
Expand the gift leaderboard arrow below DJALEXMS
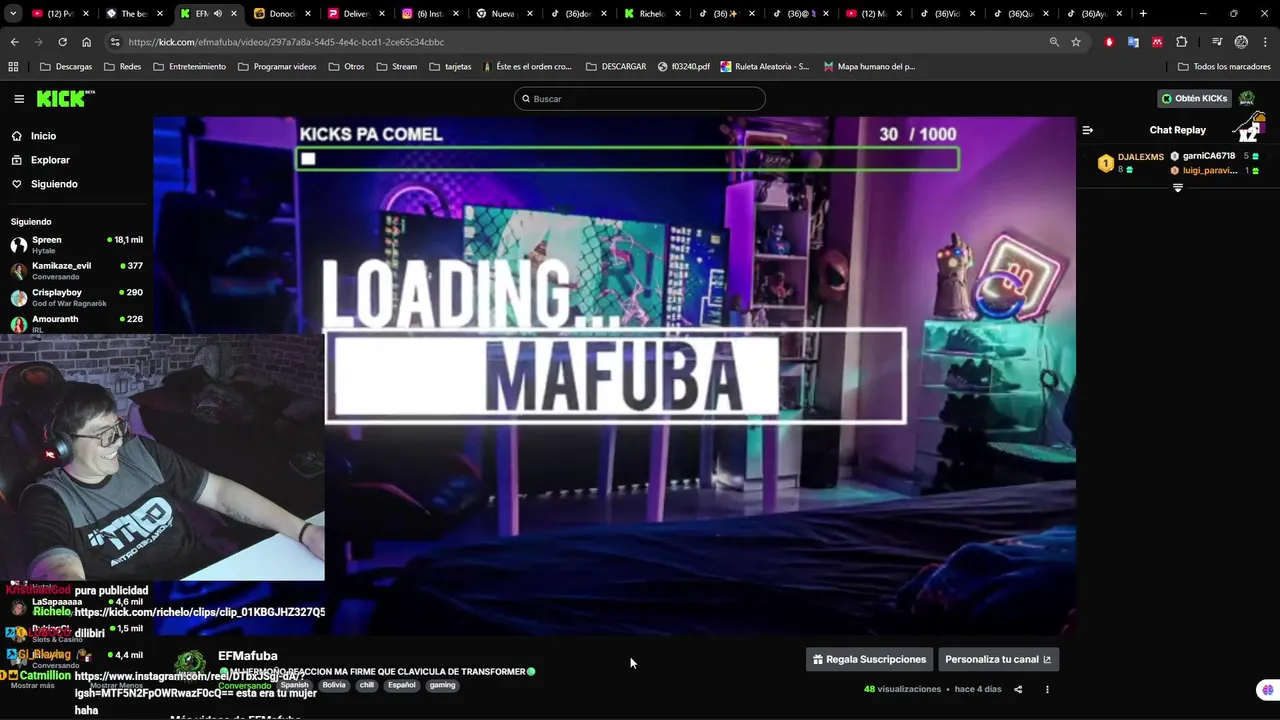point(1177,188)
